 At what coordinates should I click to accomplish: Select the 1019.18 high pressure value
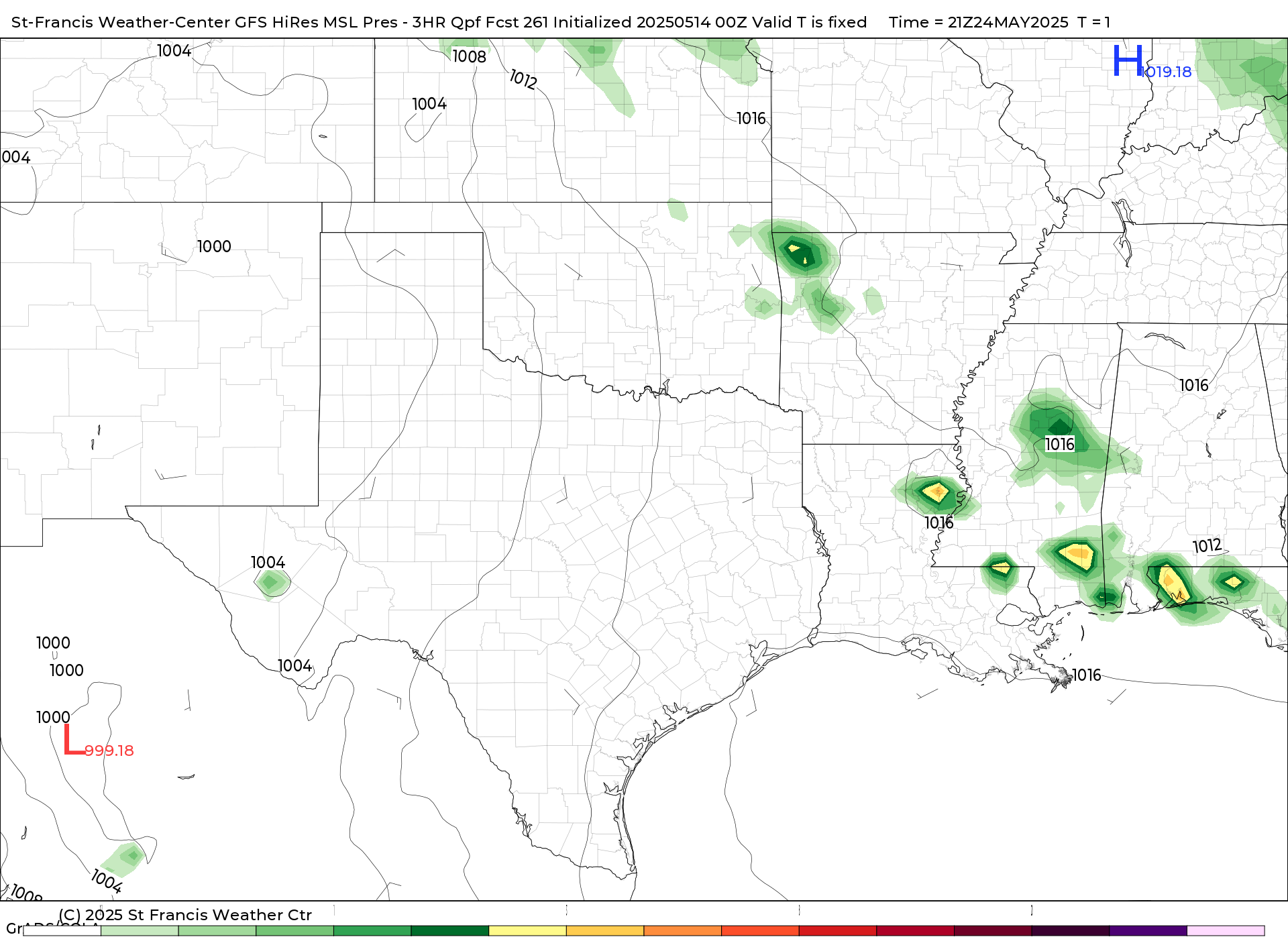(x=1167, y=72)
